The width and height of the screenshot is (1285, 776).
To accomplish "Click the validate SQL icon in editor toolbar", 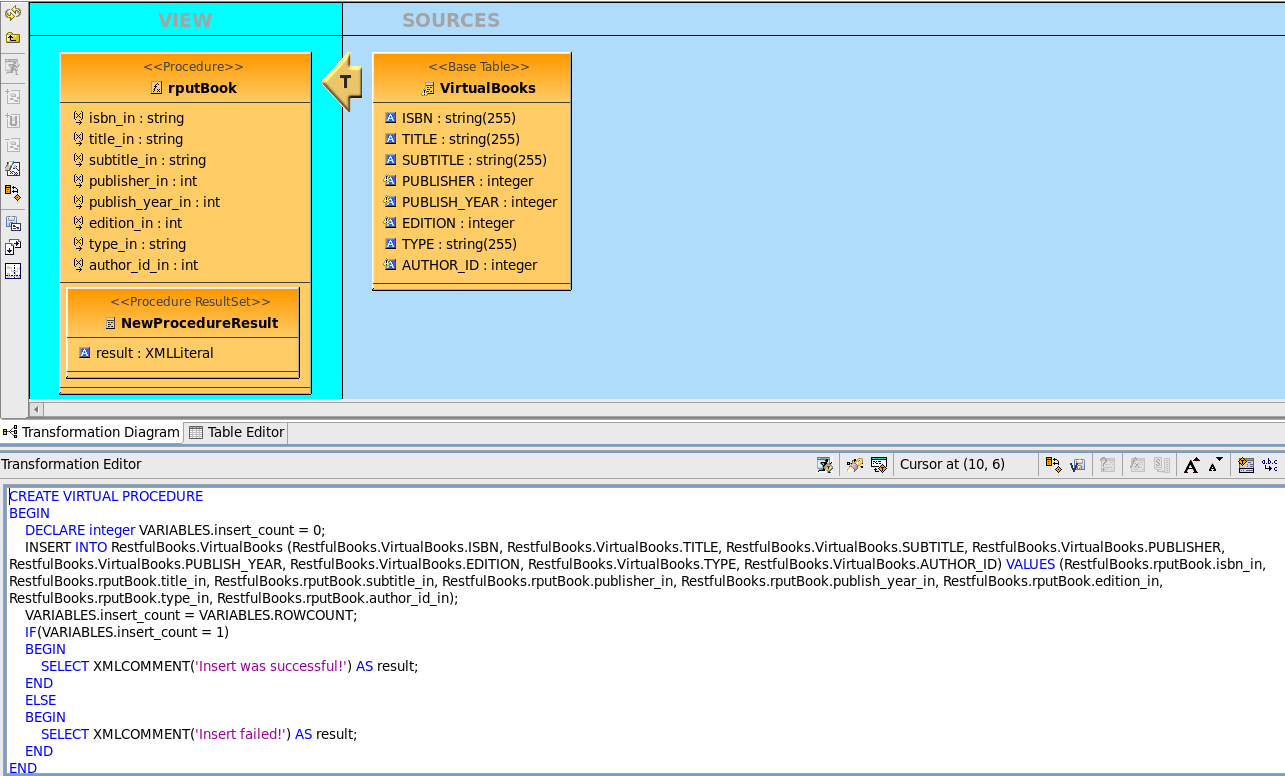I will (x=824, y=464).
